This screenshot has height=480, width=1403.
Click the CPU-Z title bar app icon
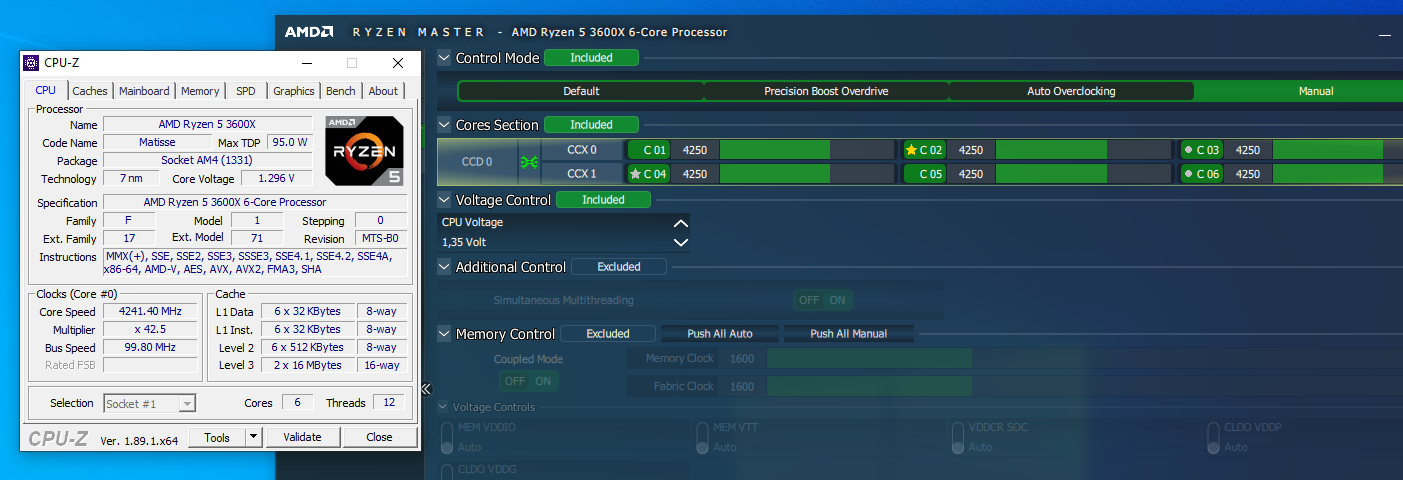click(x=32, y=63)
